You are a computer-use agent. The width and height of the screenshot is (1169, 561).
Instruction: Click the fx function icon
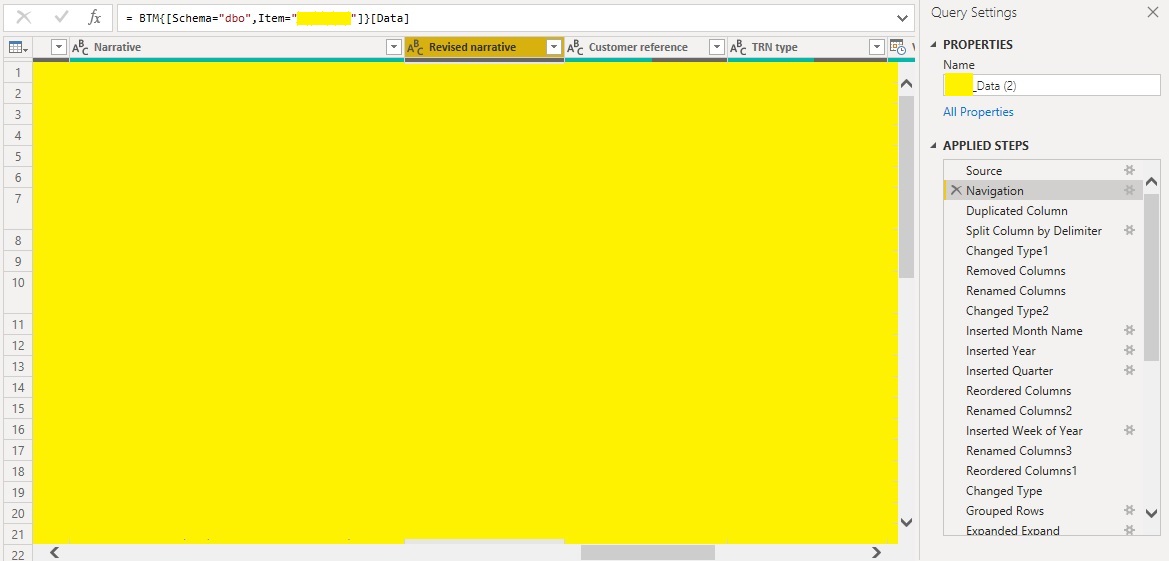[x=94, y=17]
